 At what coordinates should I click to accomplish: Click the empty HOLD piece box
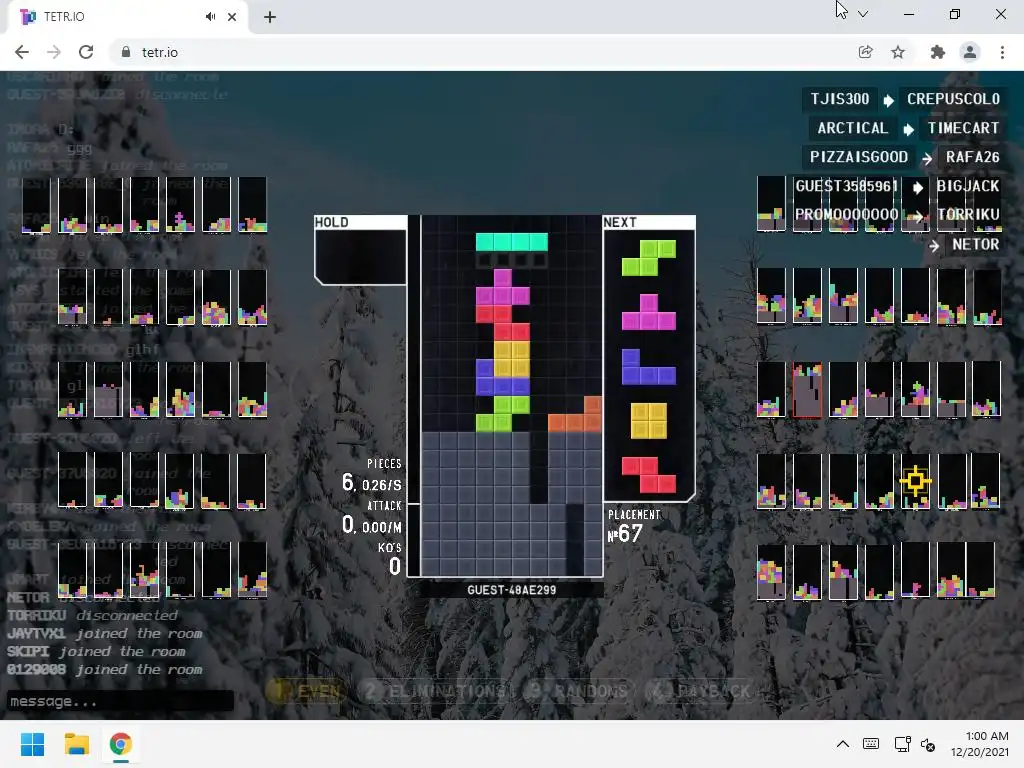pos(360,257)
